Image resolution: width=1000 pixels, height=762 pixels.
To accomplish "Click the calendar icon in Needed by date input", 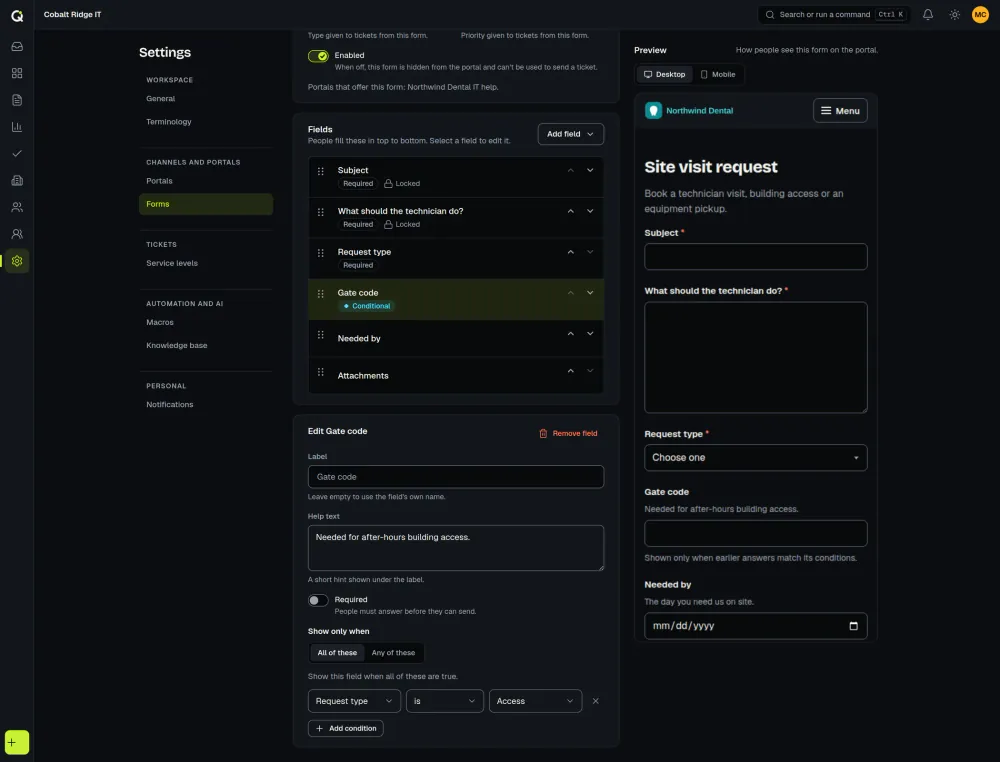I will (853, 626).
